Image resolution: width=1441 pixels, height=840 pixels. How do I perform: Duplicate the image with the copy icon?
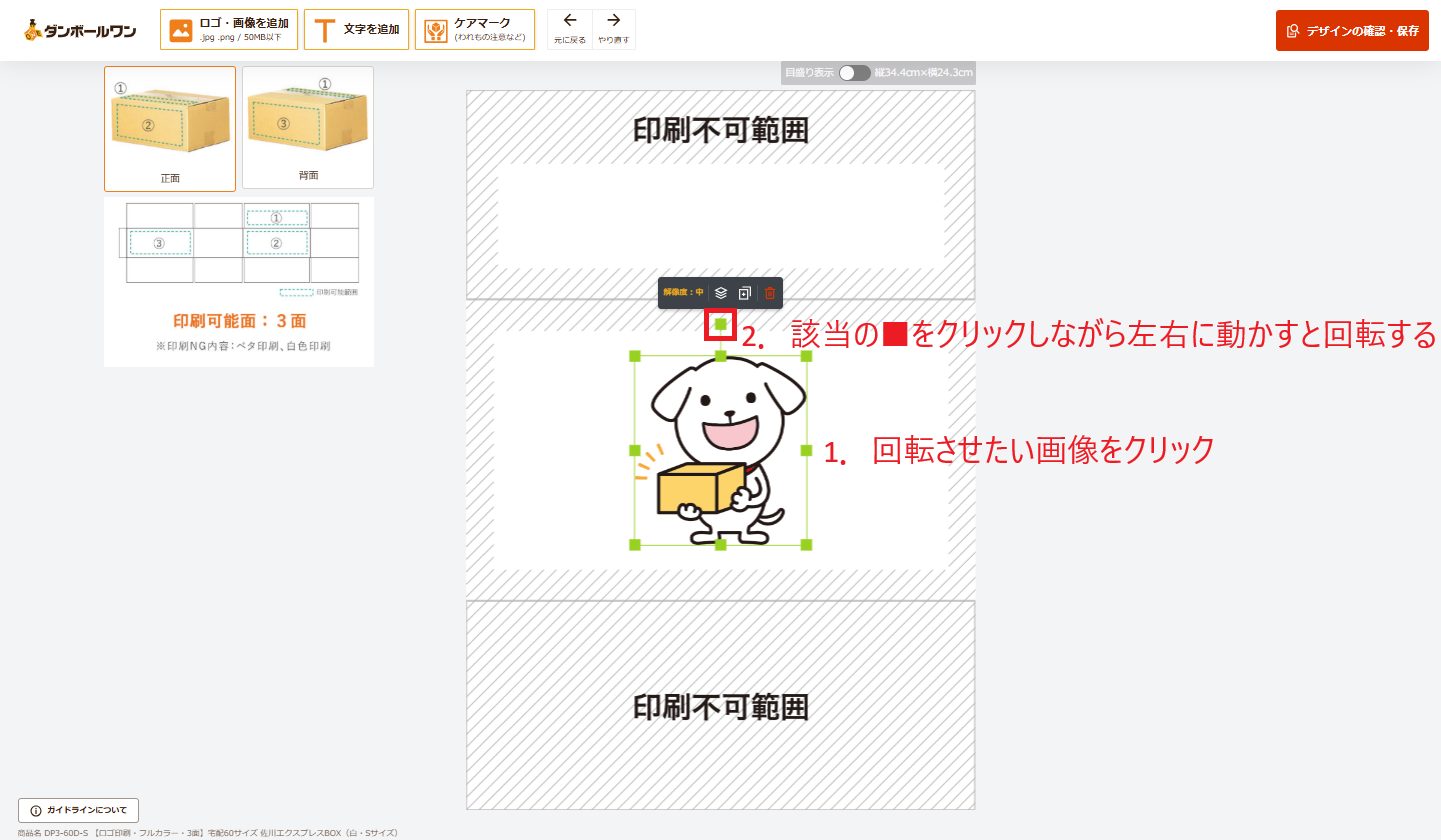[x=745, y=293]
